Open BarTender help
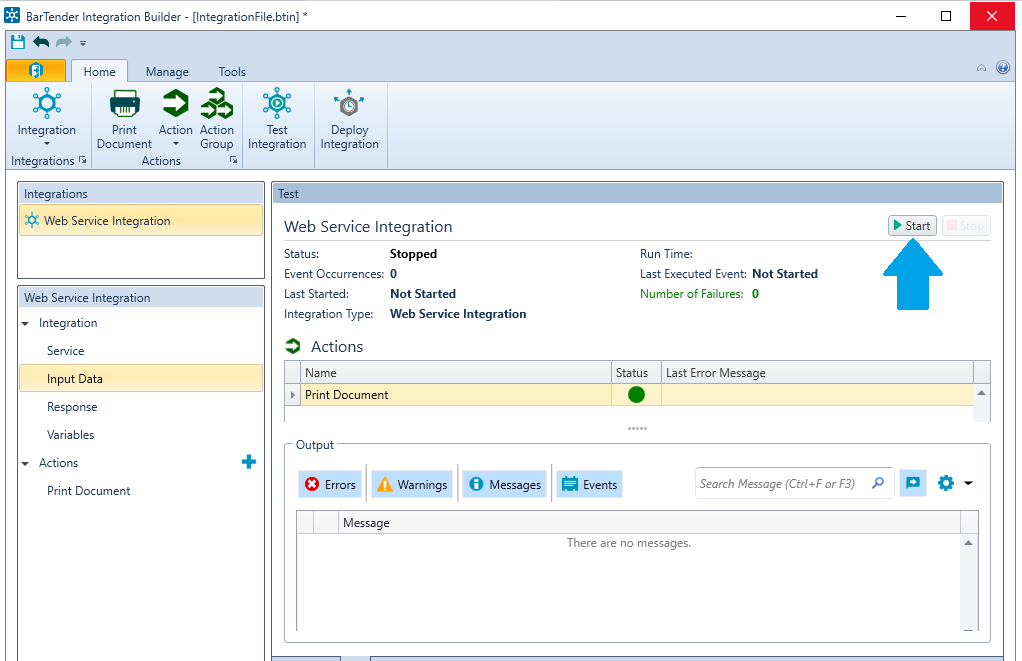The width and height of the screenshot is (1022, 661). pyautogui.click(x=1003, y=67)
